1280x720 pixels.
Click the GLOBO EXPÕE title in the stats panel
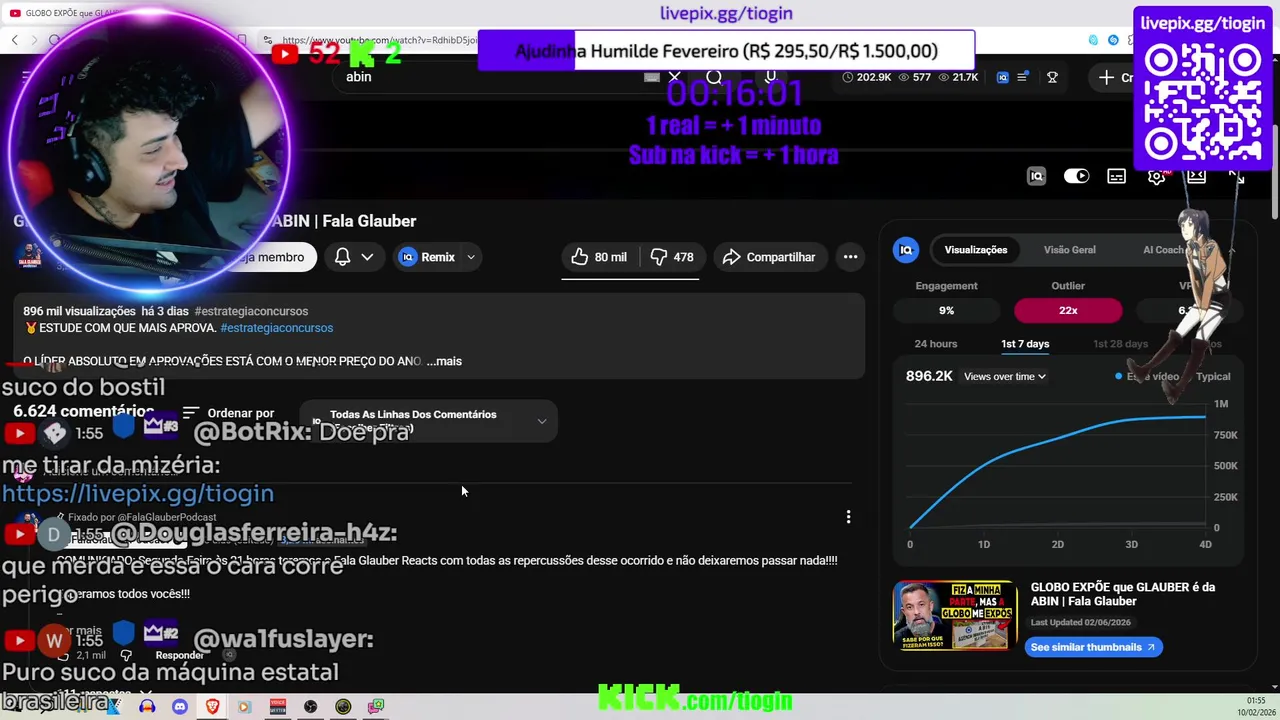click(x=1123, y=594)
